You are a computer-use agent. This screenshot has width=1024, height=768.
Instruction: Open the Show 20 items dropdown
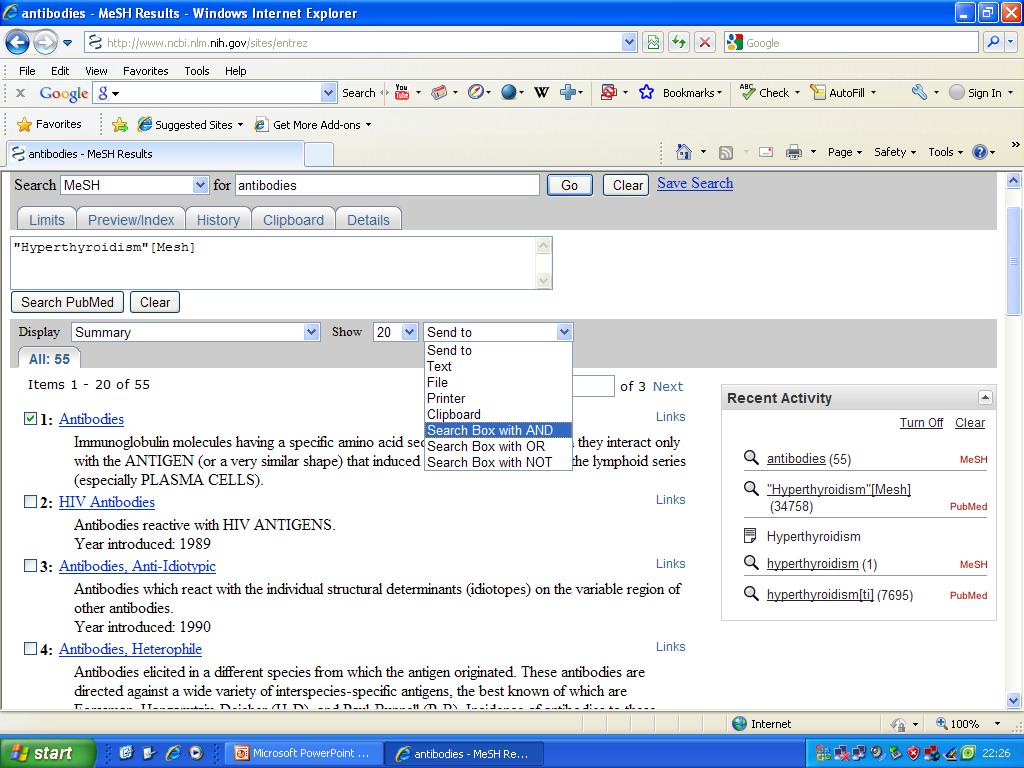[x=409, y=332]
